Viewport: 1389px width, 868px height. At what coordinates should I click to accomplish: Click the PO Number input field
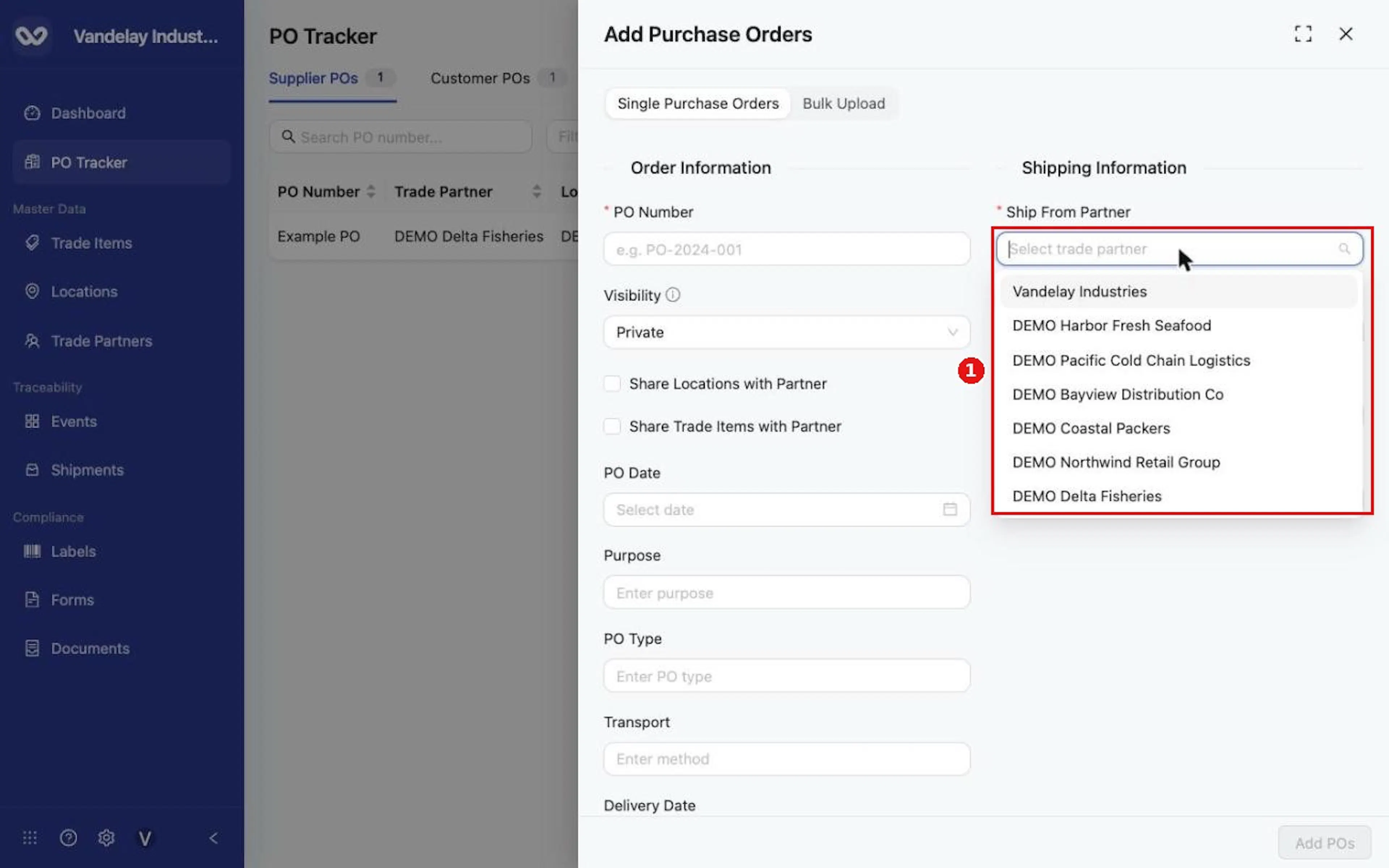point(786,249)
